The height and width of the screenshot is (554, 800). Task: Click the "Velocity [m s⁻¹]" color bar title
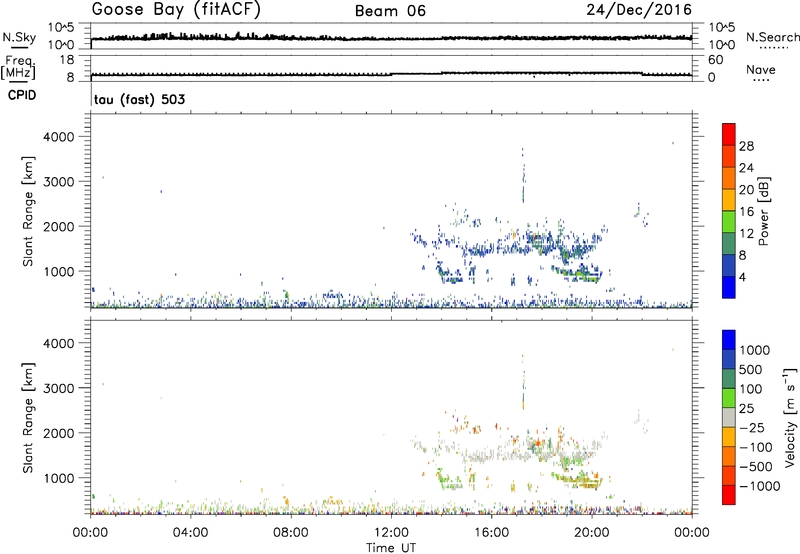[x=790, y=417]
